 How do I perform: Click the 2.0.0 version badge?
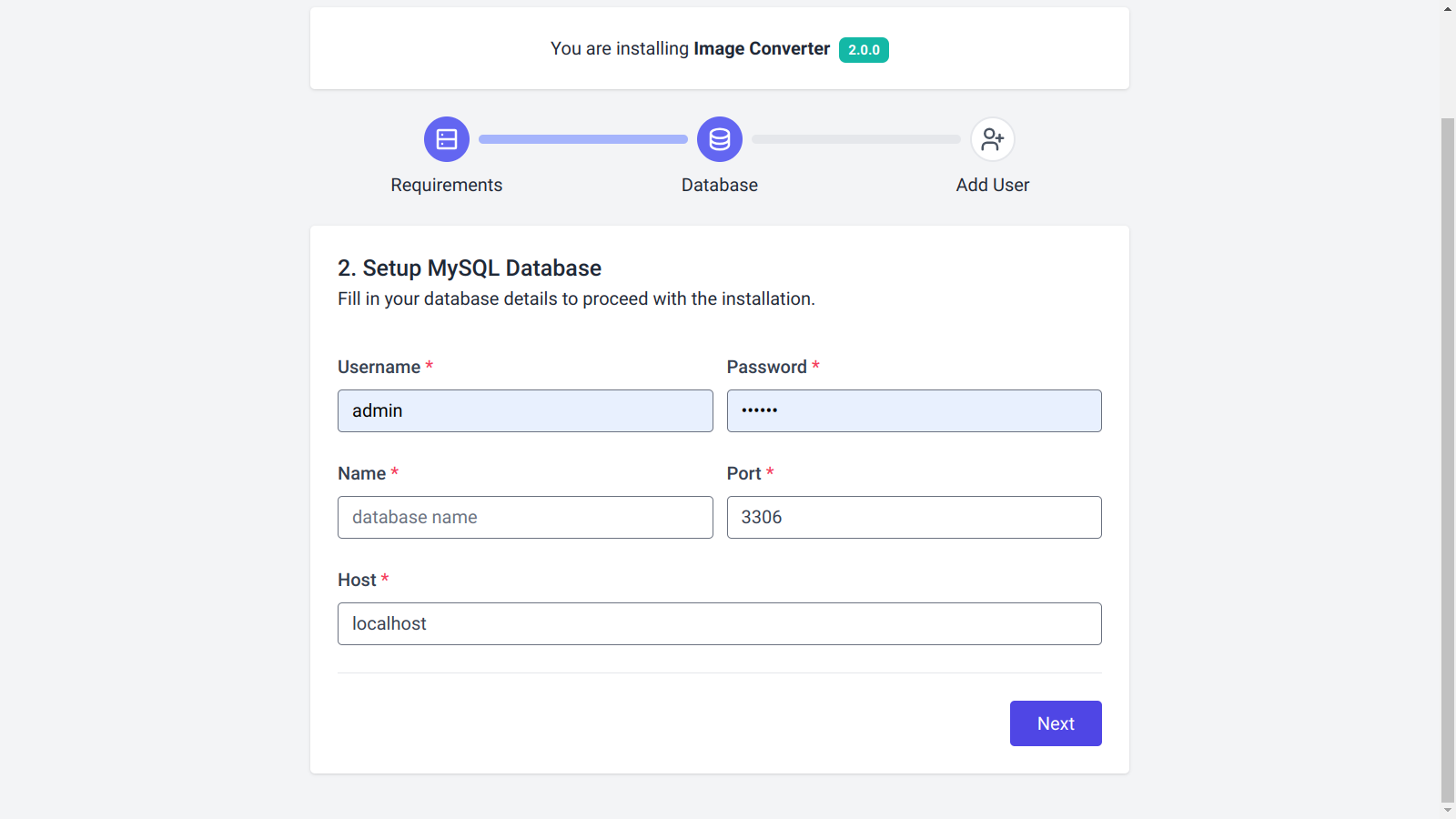[x=864, y=50]
